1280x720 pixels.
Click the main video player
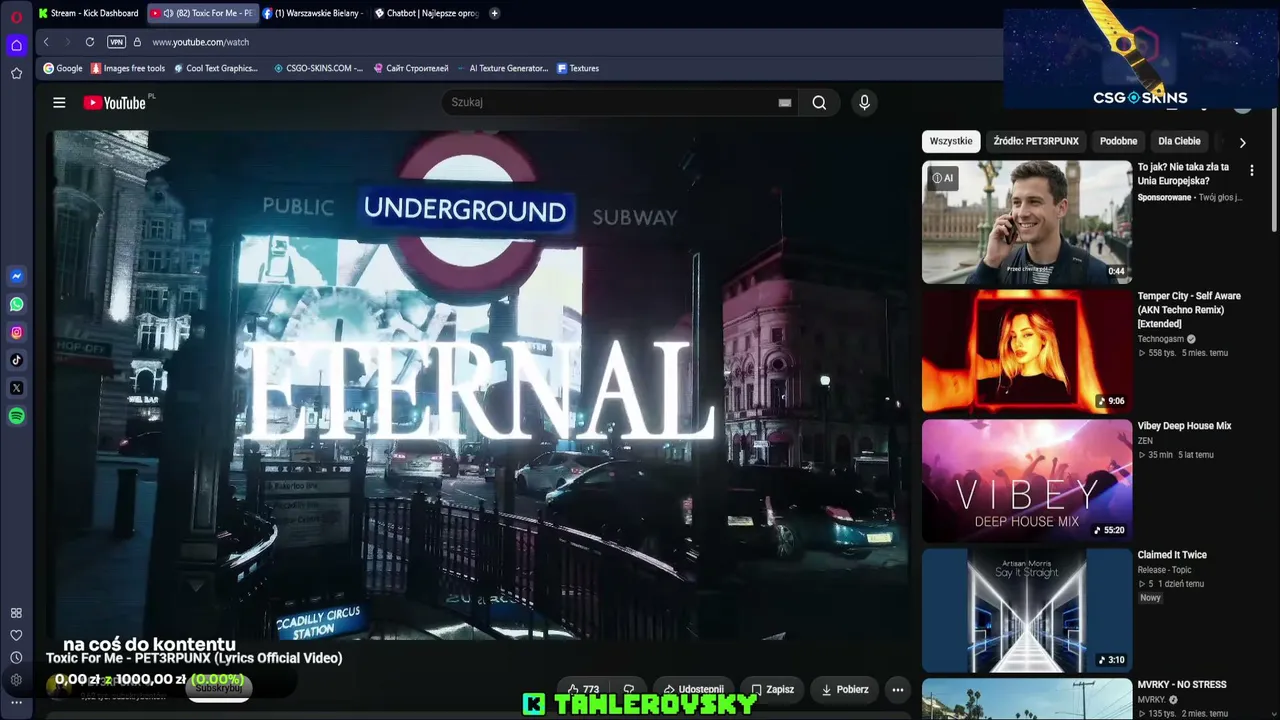click(478, 385)
